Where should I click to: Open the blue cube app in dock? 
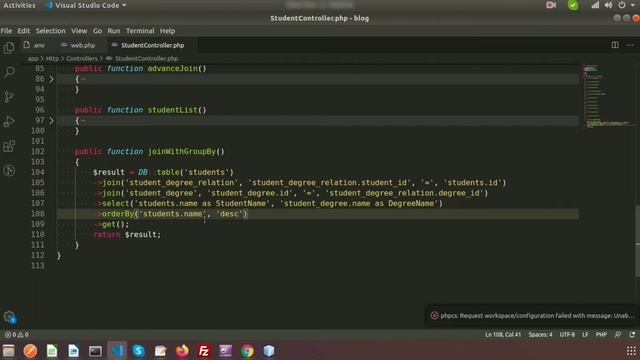[269, 351]
